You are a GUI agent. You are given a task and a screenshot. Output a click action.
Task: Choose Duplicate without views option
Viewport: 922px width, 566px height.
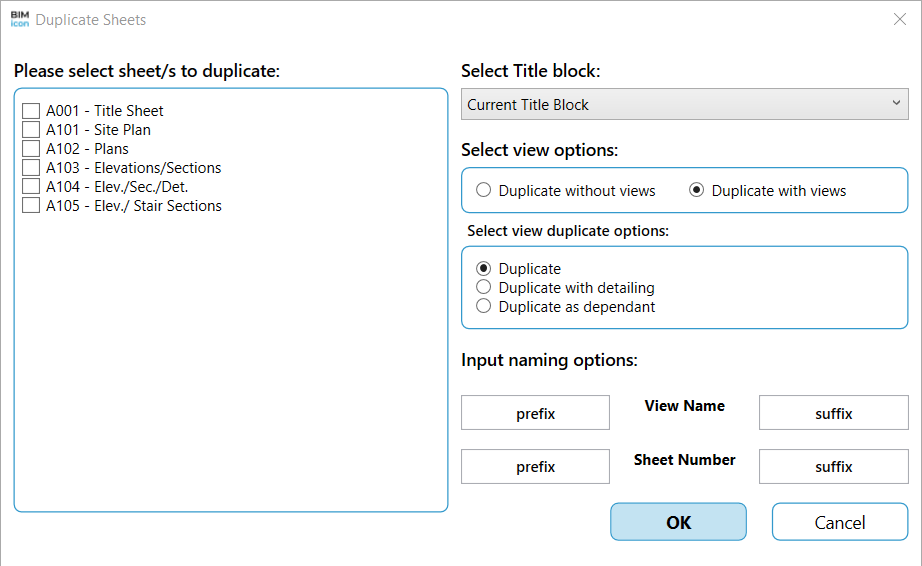484,191
